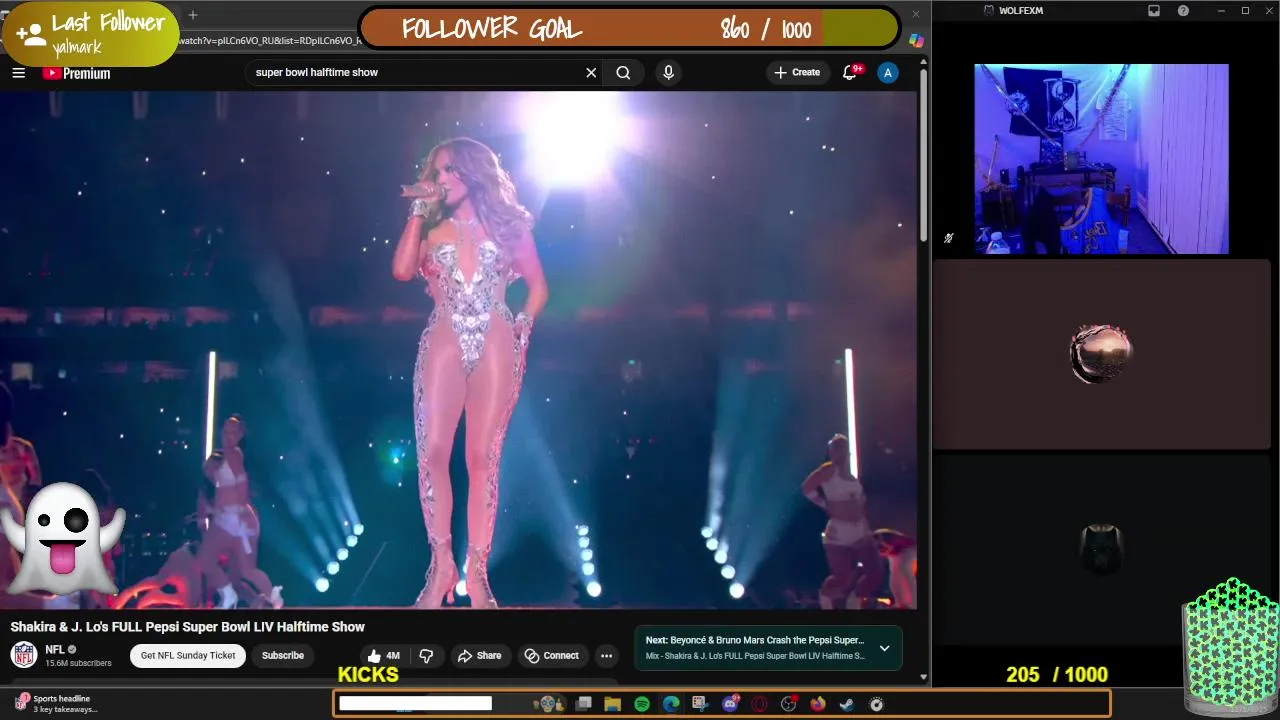This screenshot has width=1280, height=720.
Task: Subscribe to the NFL channel
Action: click(x=283, y=656)
